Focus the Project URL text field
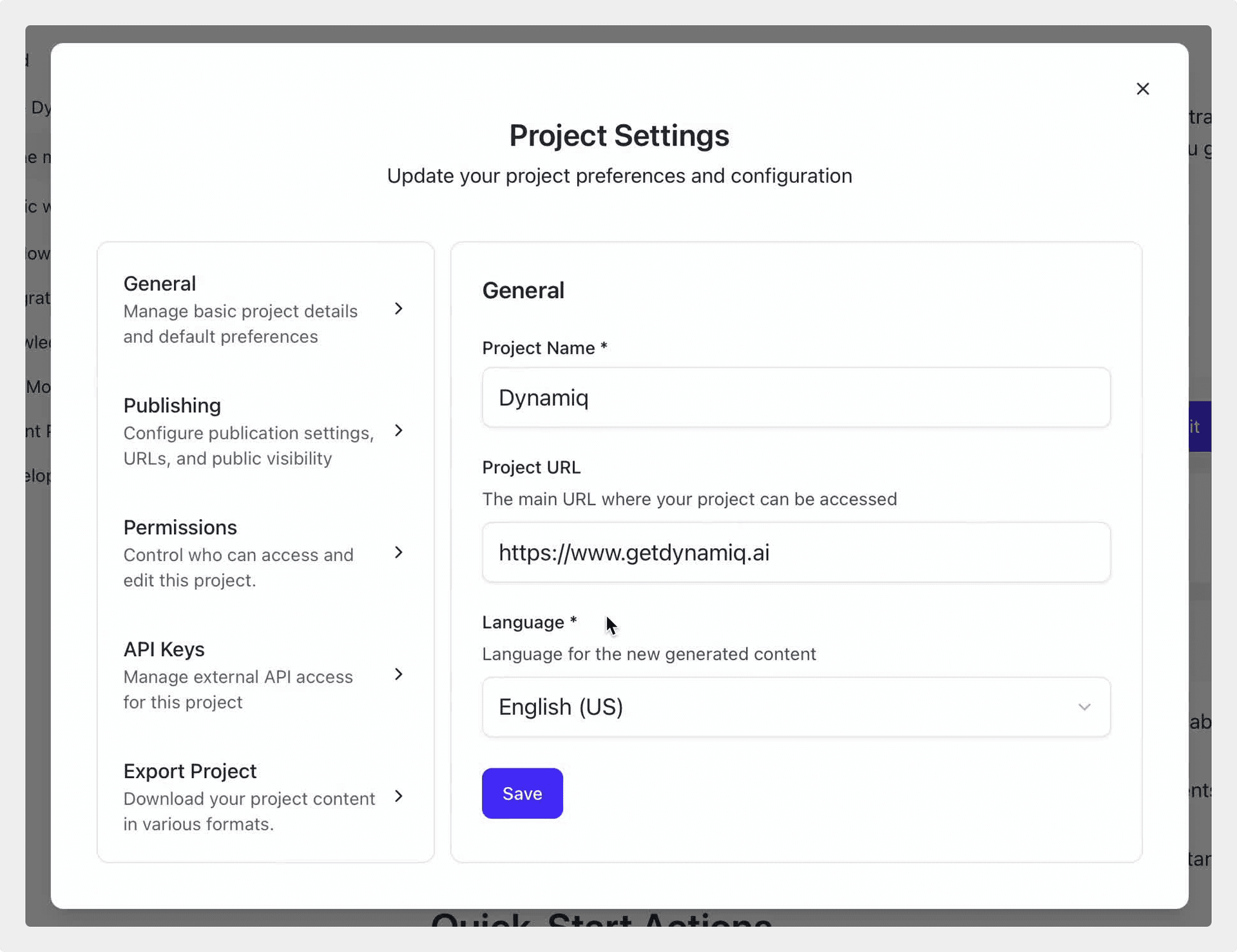This screenshot has width=1237, height=952. 795,553
